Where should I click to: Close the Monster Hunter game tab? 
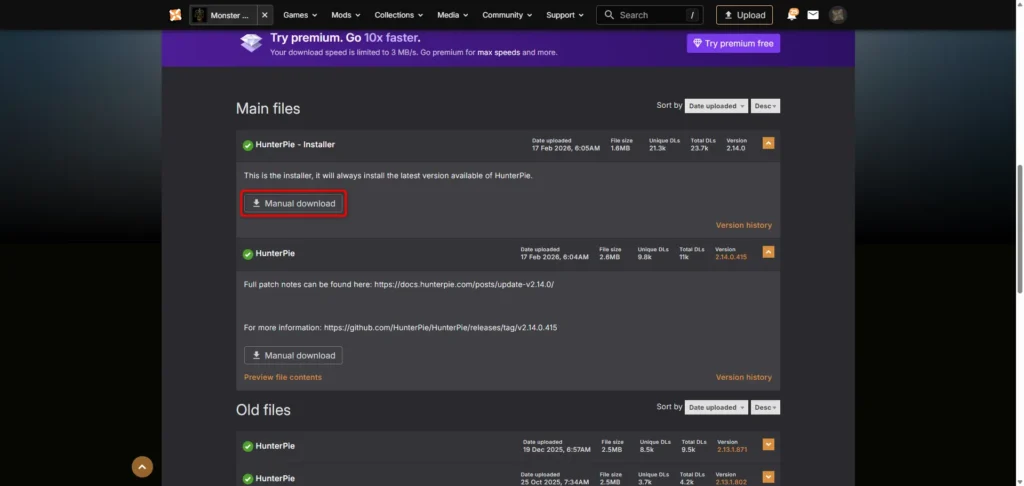click(264, 15)
